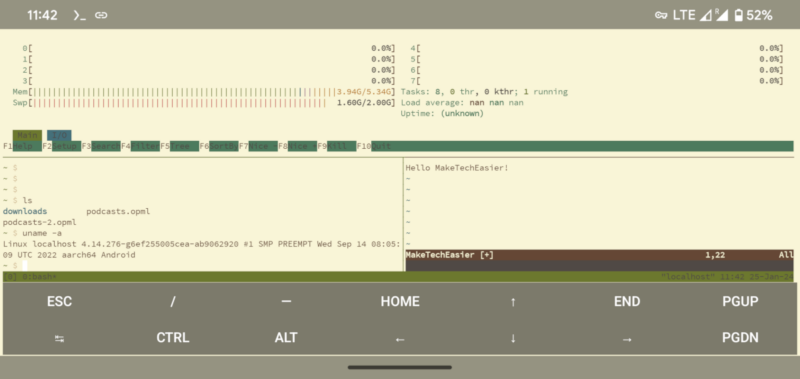Screen dimensions: 800x379
Task: Select htop F8 Nice plus
Action: point(297,146)
